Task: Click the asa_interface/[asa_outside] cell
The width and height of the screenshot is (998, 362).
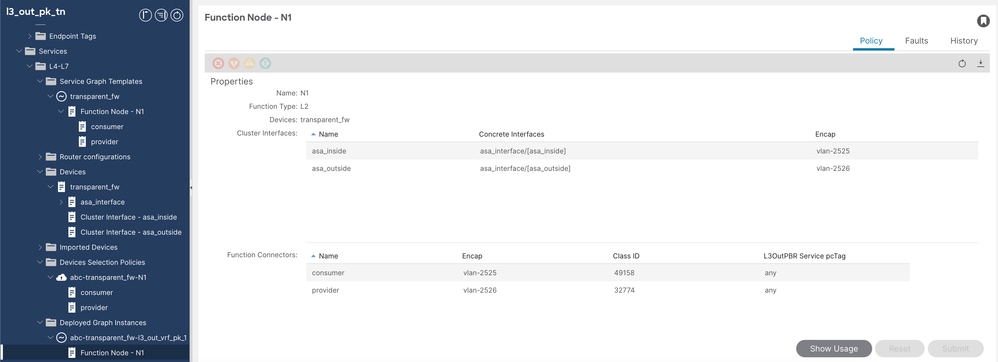Action: pyautogui.click(x=525, y=169)
